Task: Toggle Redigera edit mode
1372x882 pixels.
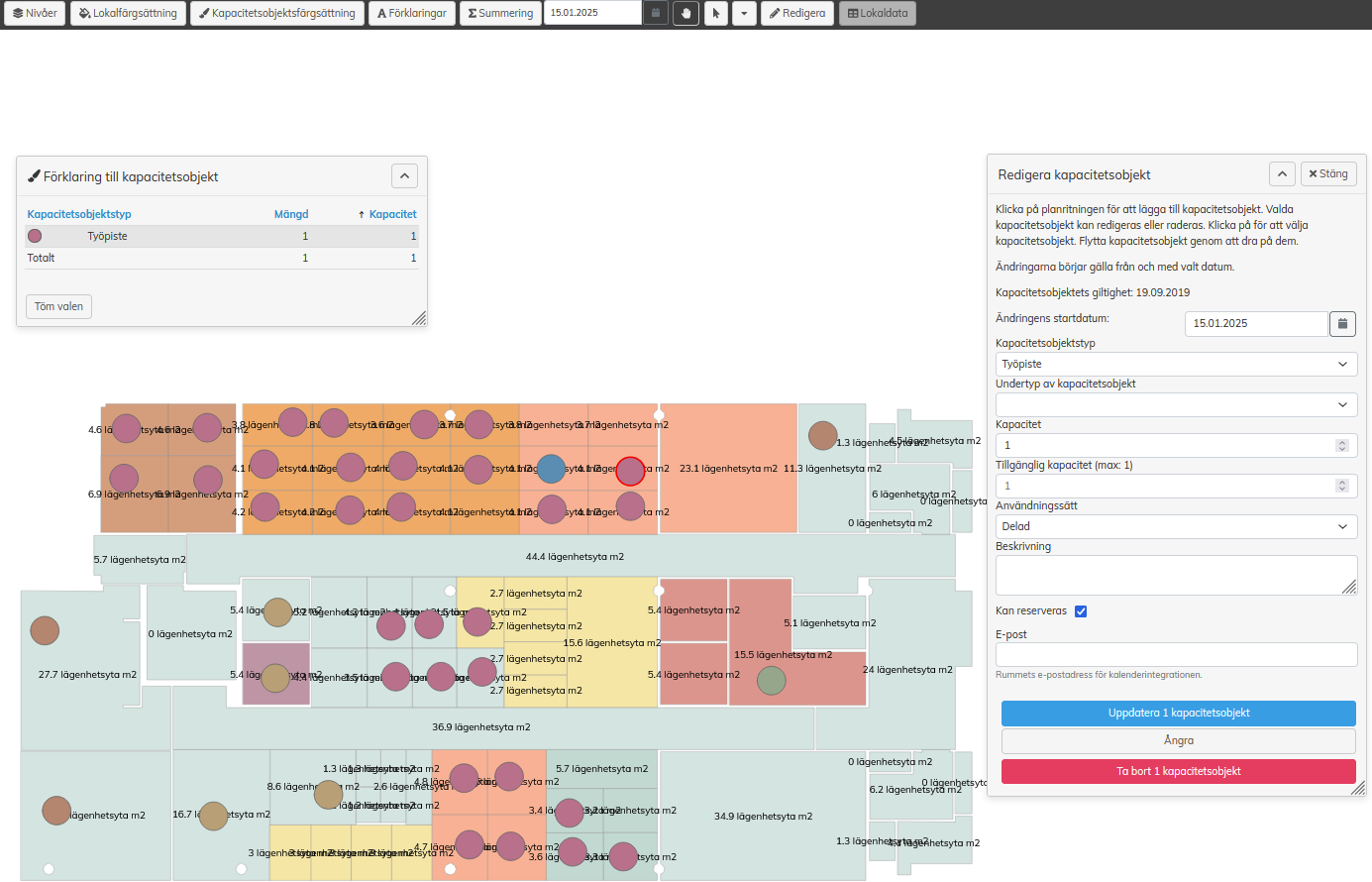Action: point(797,13)
